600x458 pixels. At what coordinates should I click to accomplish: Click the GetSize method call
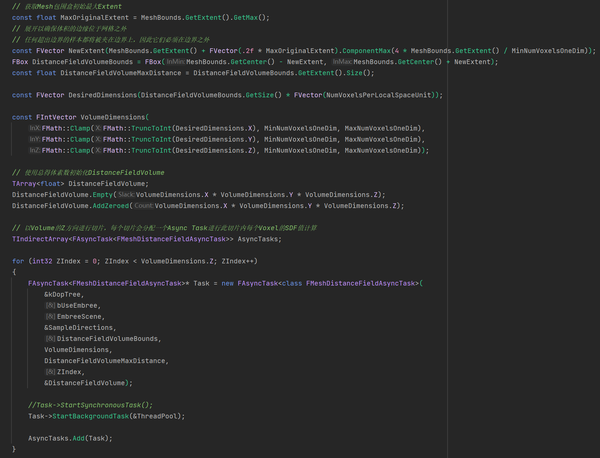[x=264, y=95]
